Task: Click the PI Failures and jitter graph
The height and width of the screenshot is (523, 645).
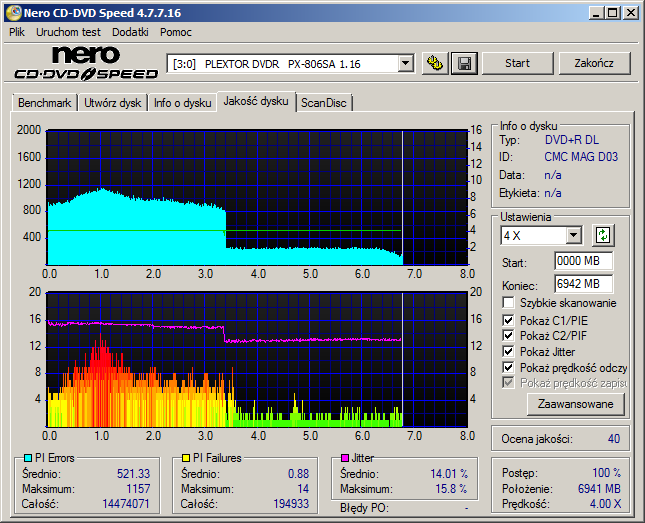Action: pyautogui.click(x=258, y=360)
